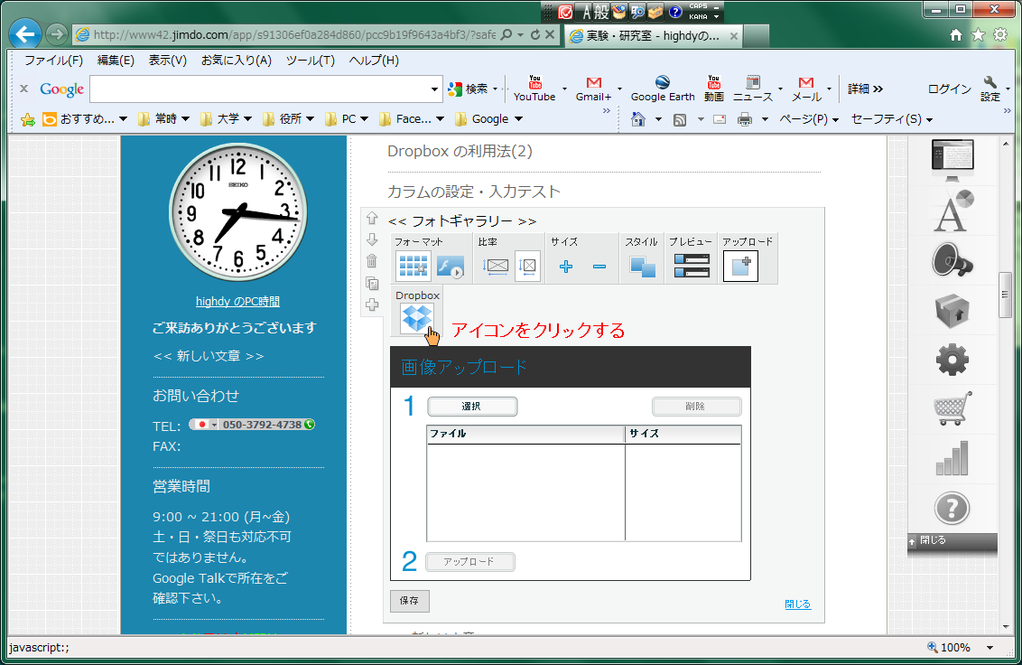The image size is (1022, 665).
Task: Click the アップロード upload icon
Action: 740,266
